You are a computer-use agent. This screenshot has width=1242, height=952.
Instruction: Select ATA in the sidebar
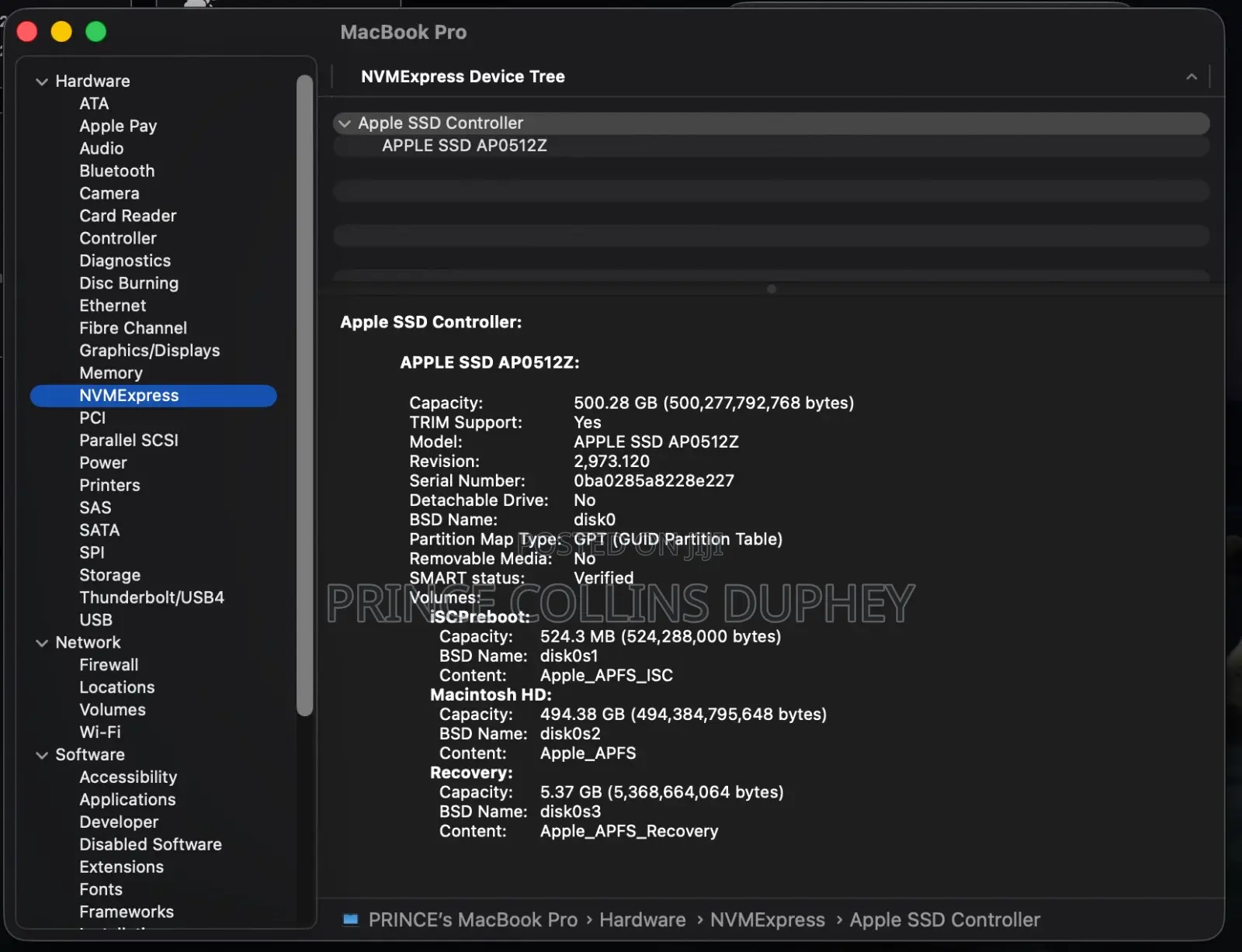pyautogui.click(x=94, y=103)
